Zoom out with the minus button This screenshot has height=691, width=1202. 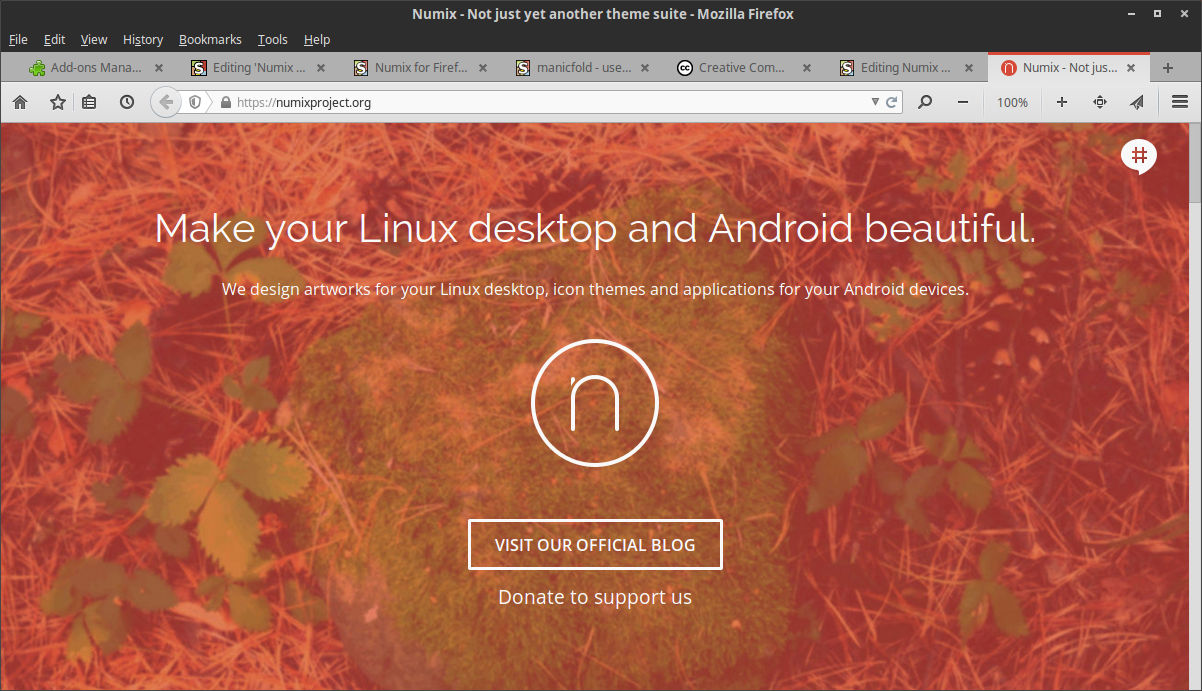962,102
